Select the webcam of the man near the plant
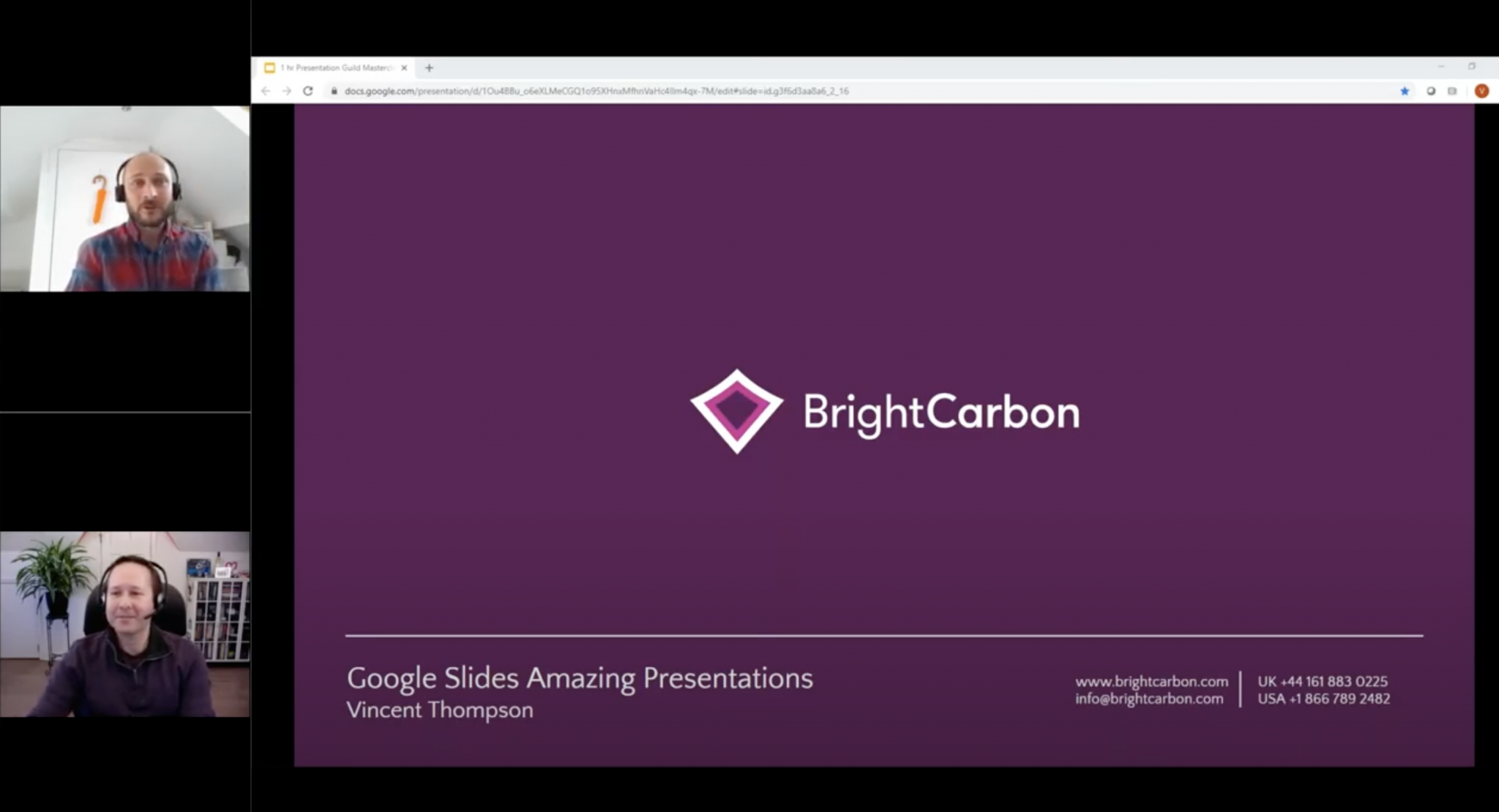Screen dimensions: 1499x812 click(x=124, y=624)
